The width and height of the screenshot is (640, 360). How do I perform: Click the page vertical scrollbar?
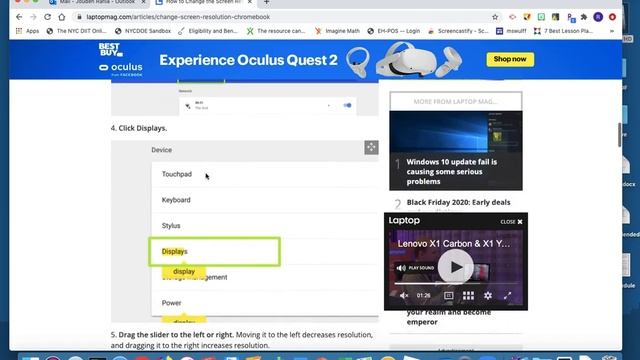[x=619, y=135]
